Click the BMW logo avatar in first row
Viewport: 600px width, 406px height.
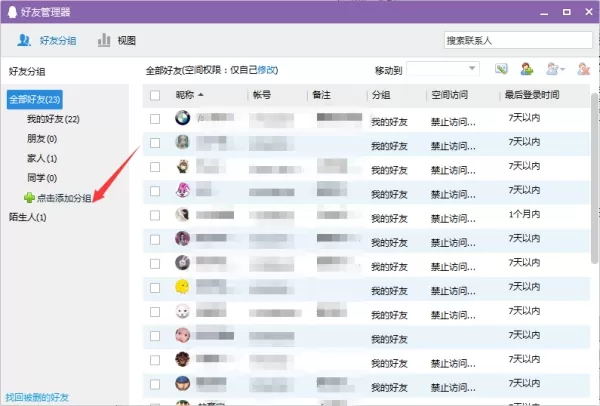click(183, 118)
